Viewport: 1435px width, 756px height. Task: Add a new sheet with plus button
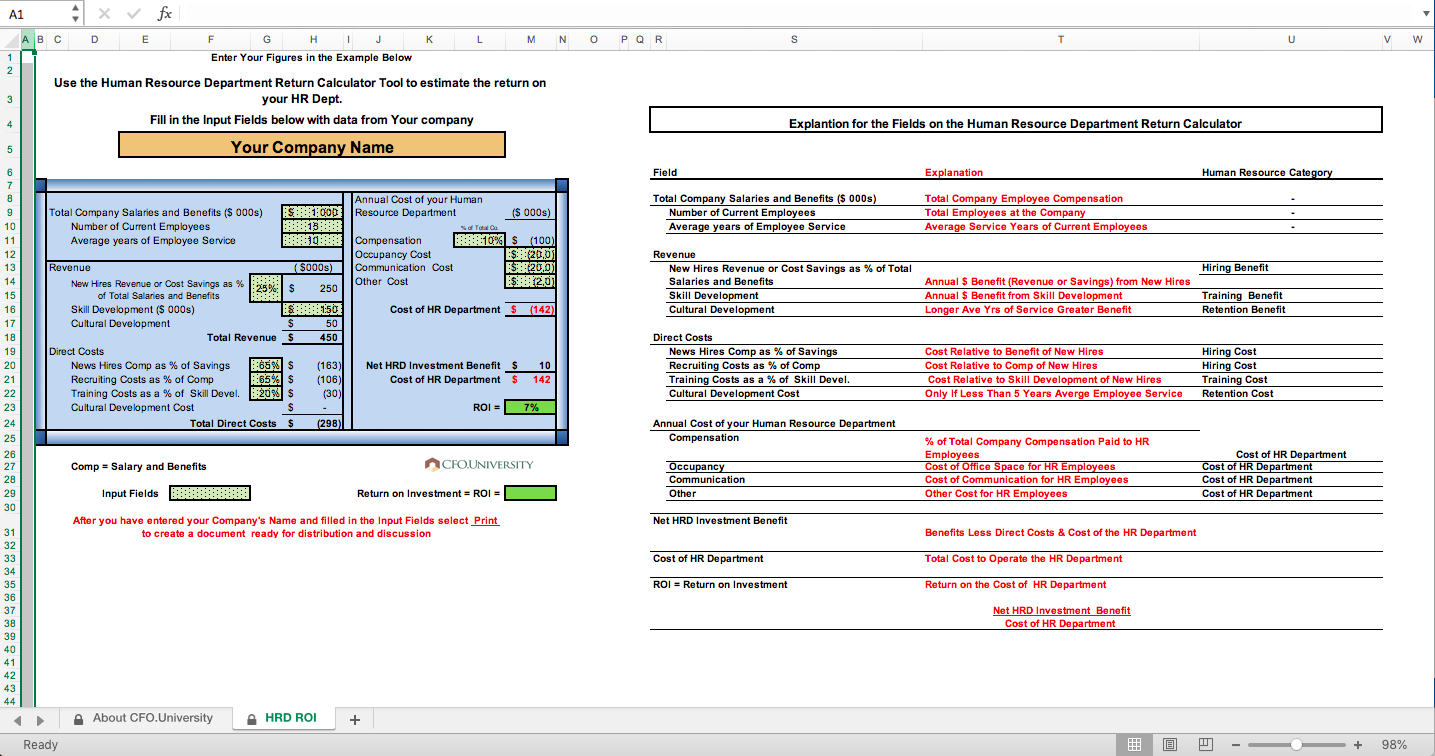tap(354, 719)
